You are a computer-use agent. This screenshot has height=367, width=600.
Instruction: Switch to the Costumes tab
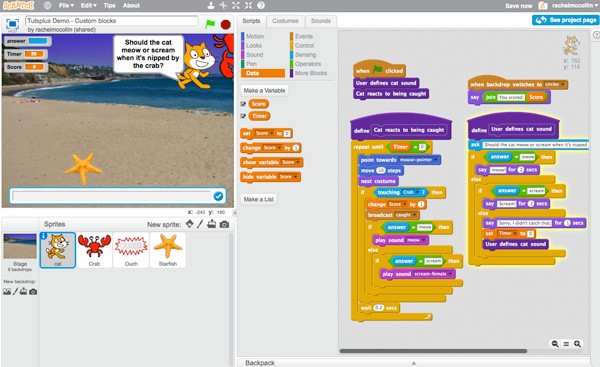(x=285, y=21)
